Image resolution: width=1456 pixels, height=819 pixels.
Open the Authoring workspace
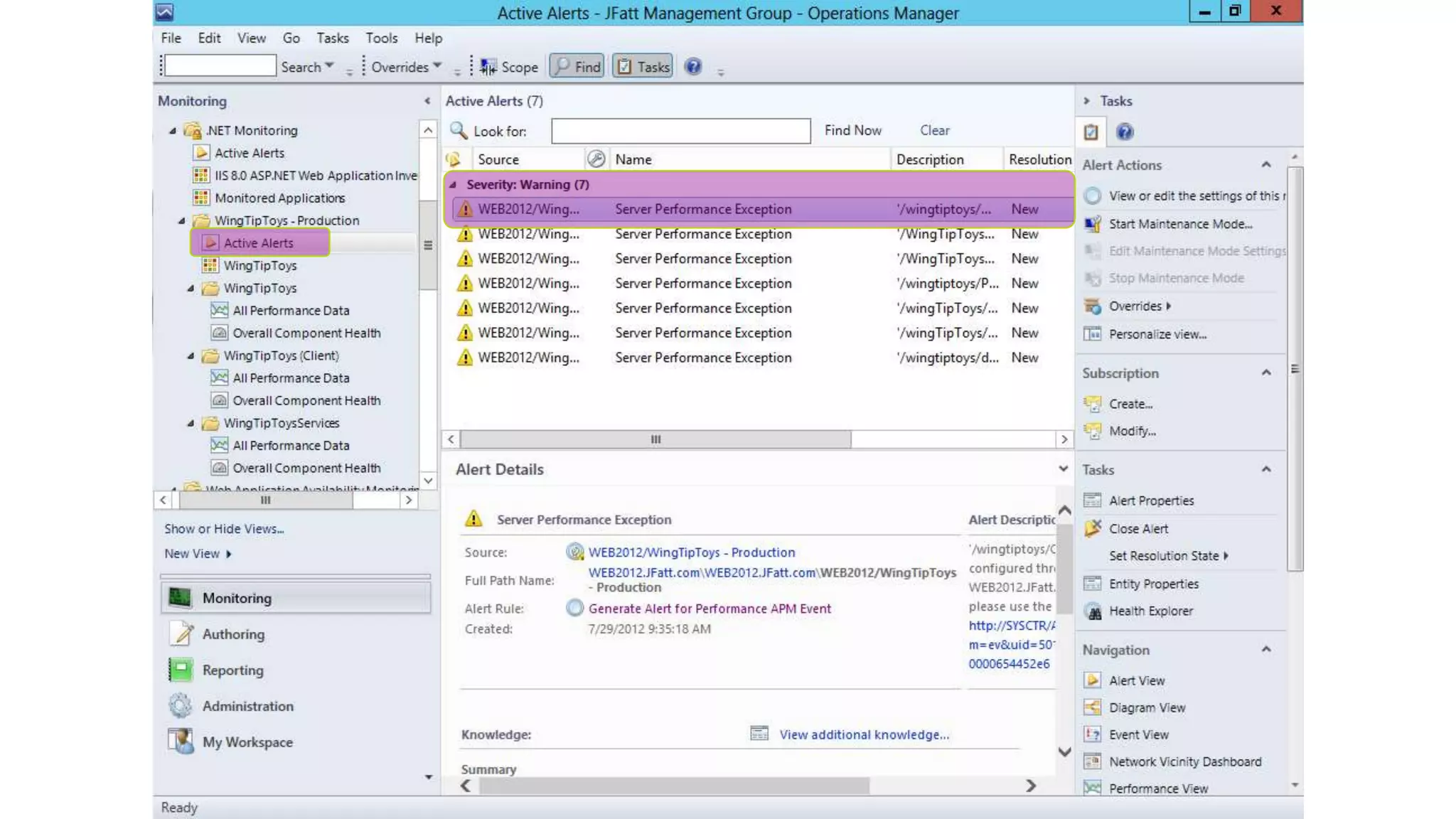(x=233, y=634)
